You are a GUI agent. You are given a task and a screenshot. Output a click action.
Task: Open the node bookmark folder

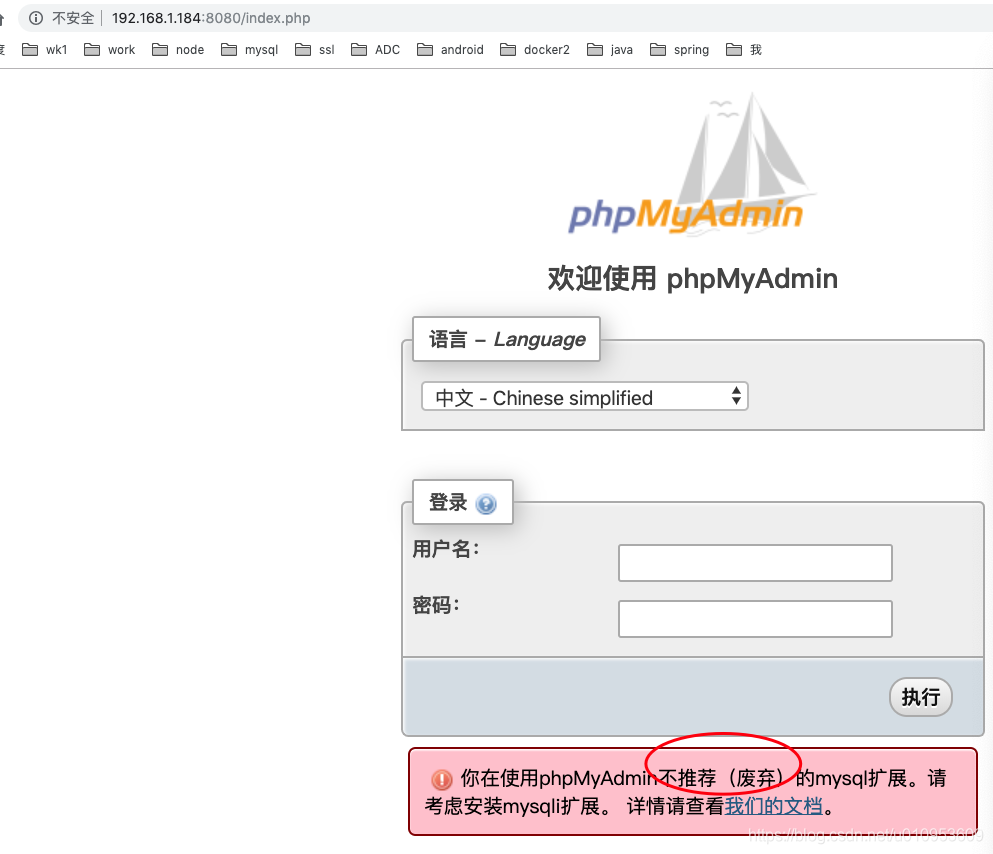[x=178, y=49]
